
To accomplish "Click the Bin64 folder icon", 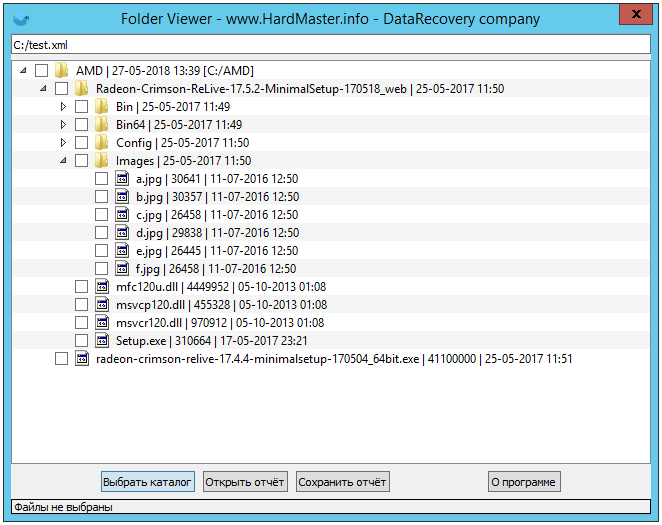I will [102, 125].
